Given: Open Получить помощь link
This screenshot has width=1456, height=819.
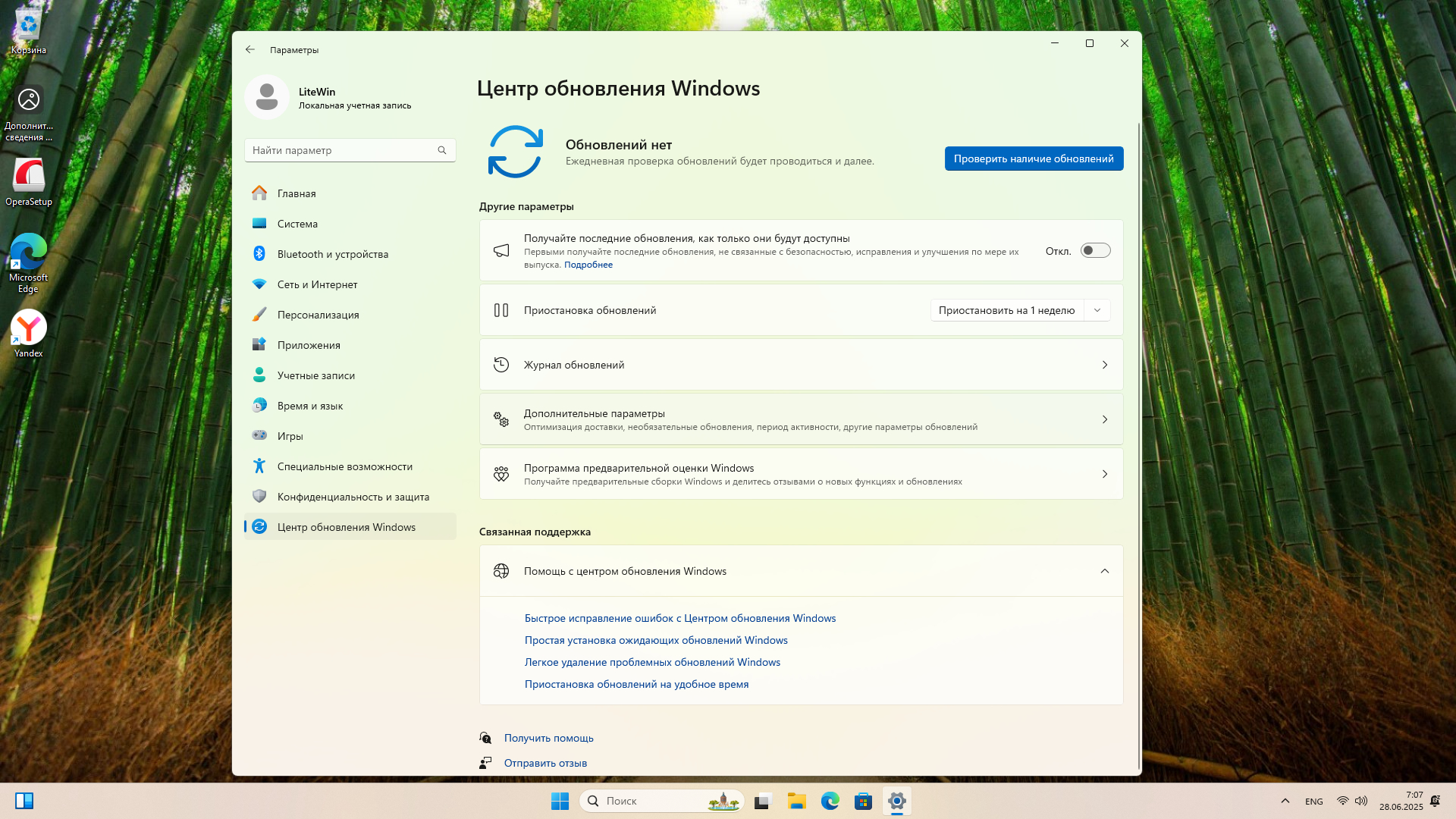Looking at the screenshot, I should point(548,738).
